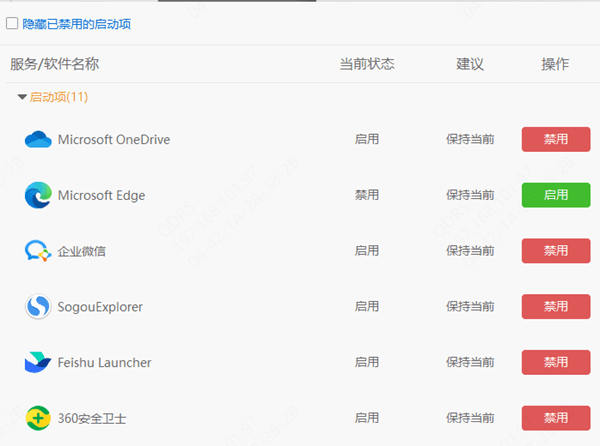Click the 360安全卫士 shield icon
Screen dimensions: 600x446
coord(38,418)
